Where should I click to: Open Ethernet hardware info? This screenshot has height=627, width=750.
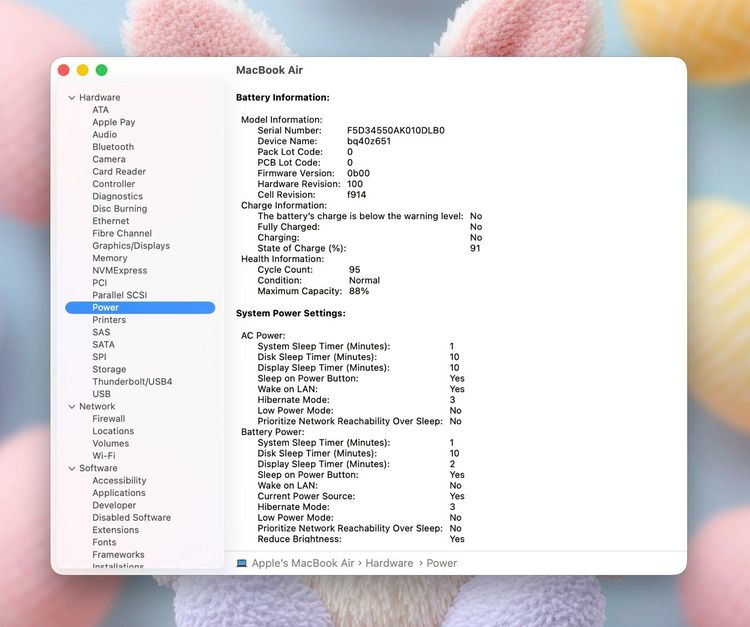111,221
